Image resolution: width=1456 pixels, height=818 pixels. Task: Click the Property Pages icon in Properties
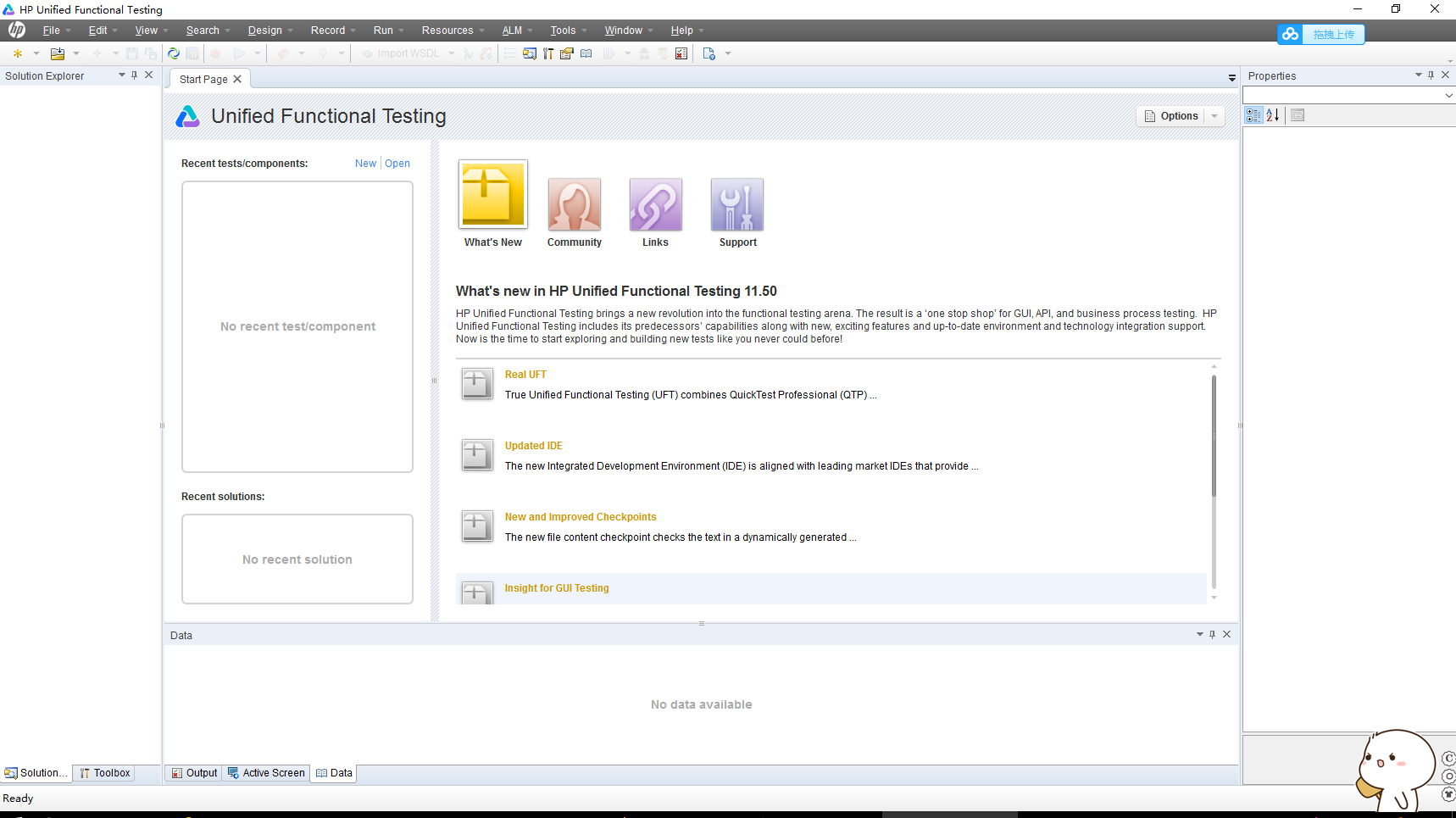pos(1298,115)
